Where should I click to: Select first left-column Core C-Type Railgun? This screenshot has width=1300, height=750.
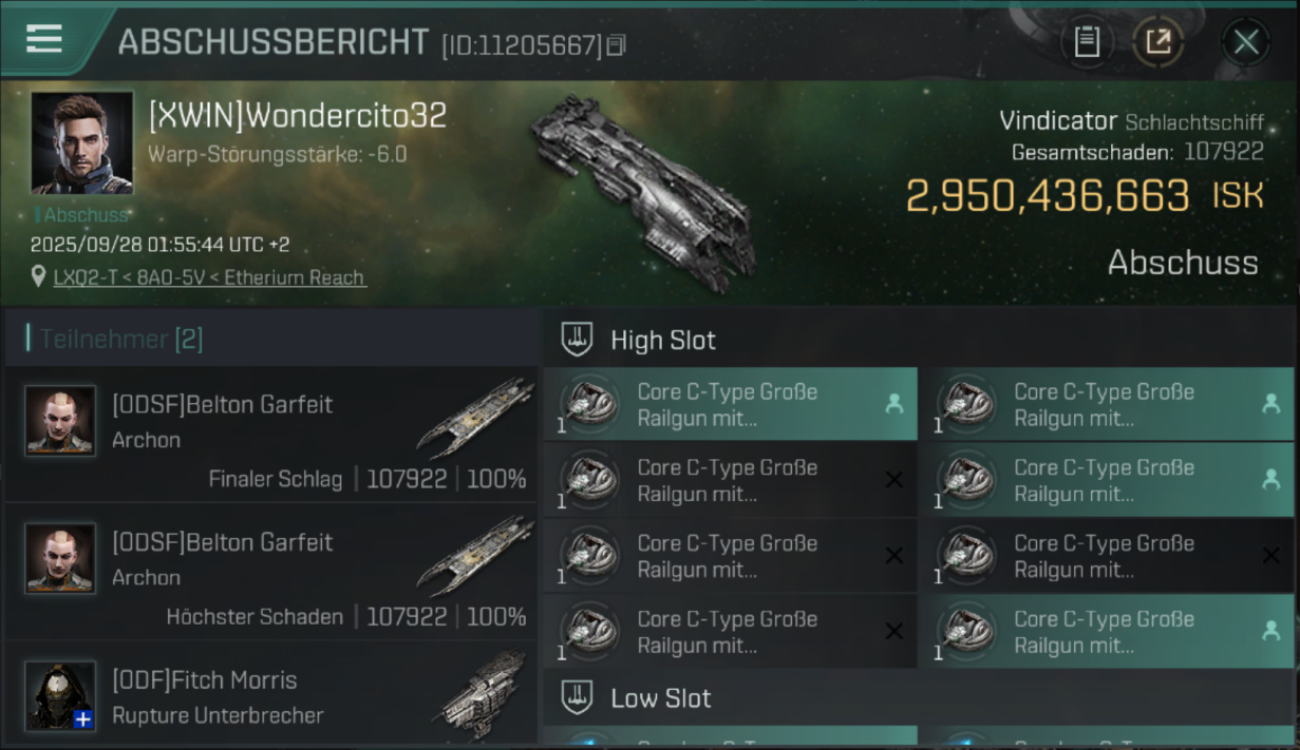point(730,404)
